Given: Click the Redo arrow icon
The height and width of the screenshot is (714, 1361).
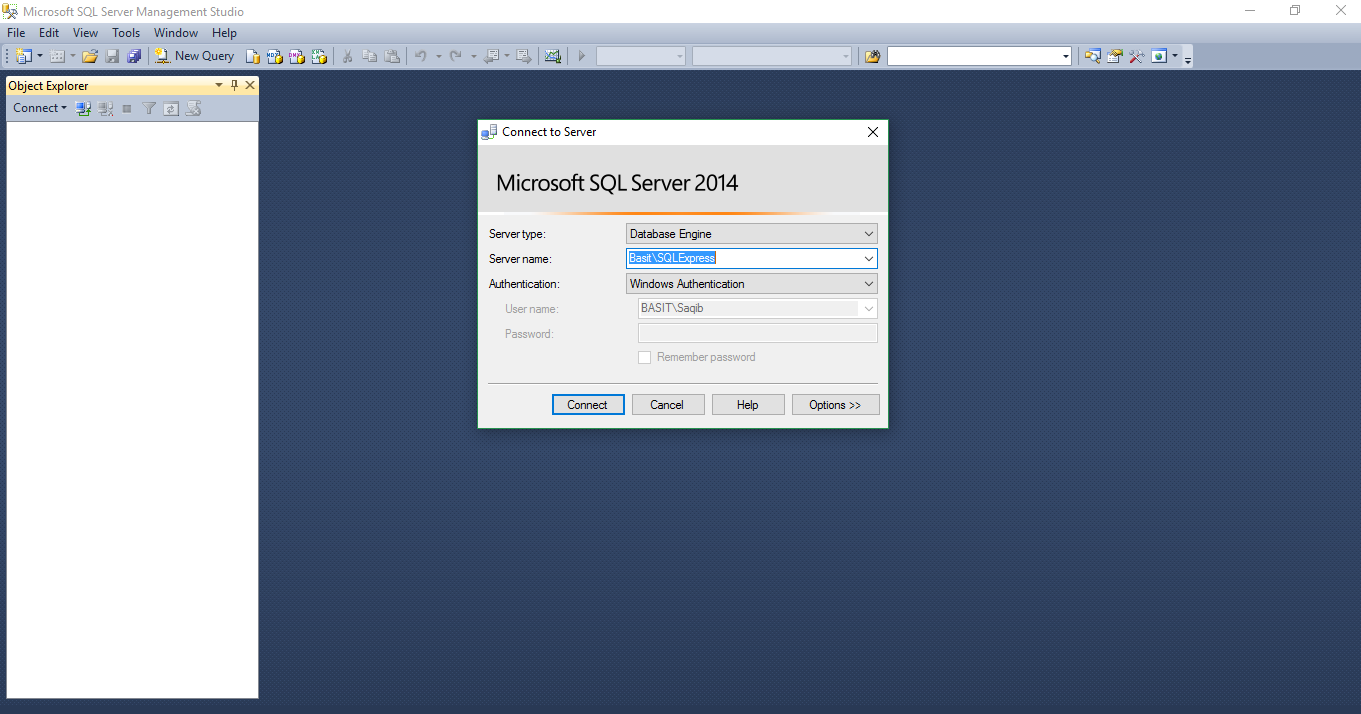Looking at the screenshot, I should point(455,56).
